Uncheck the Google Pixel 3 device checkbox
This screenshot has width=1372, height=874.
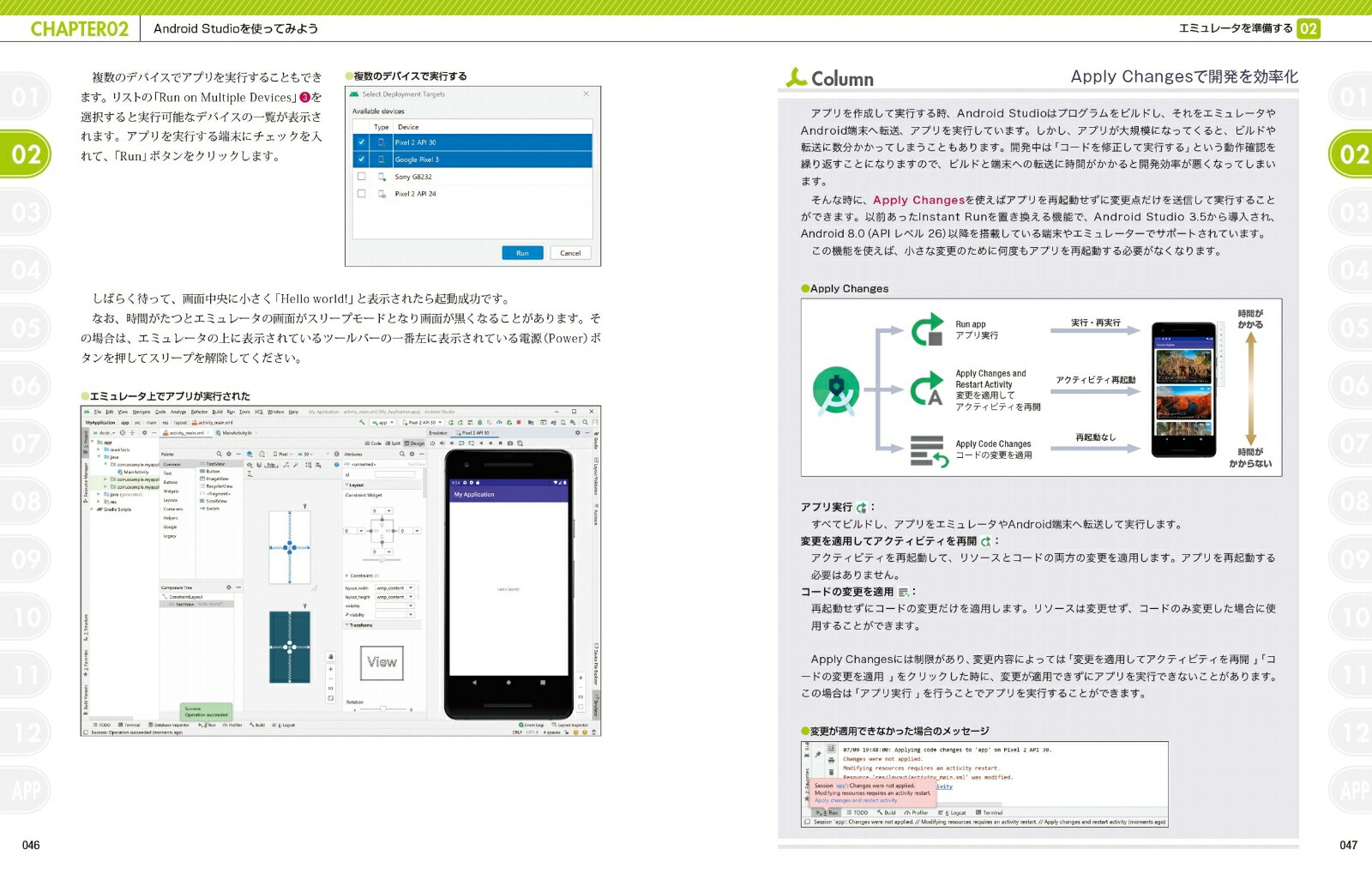(361, 160)
